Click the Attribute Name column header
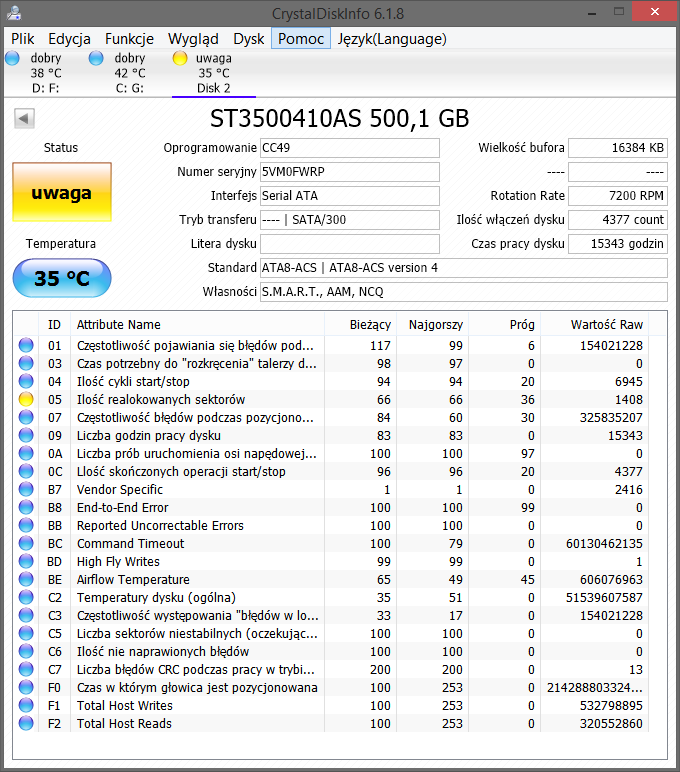 (197, 324)
